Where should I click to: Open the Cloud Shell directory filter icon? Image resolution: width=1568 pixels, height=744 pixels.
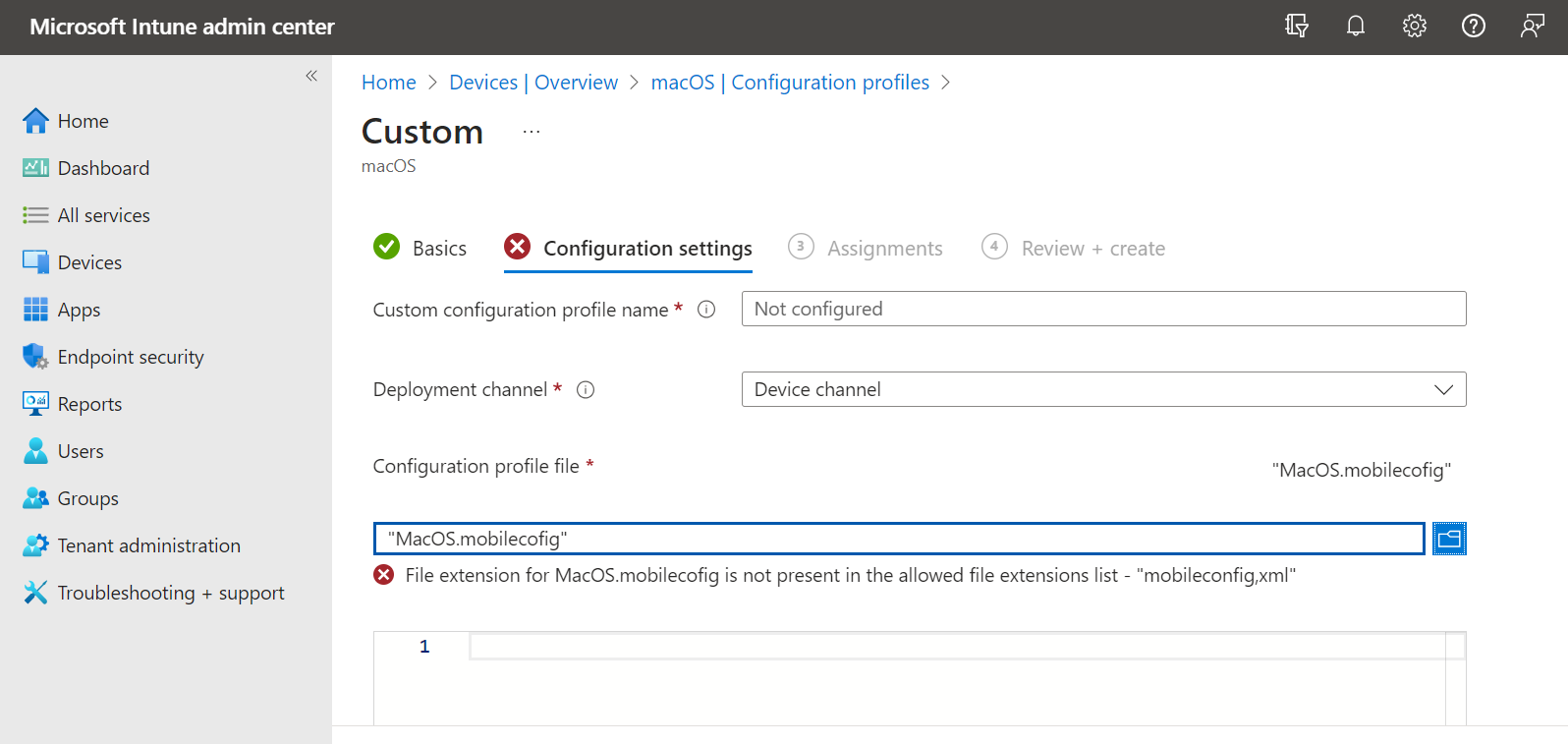coord(1297,27)
